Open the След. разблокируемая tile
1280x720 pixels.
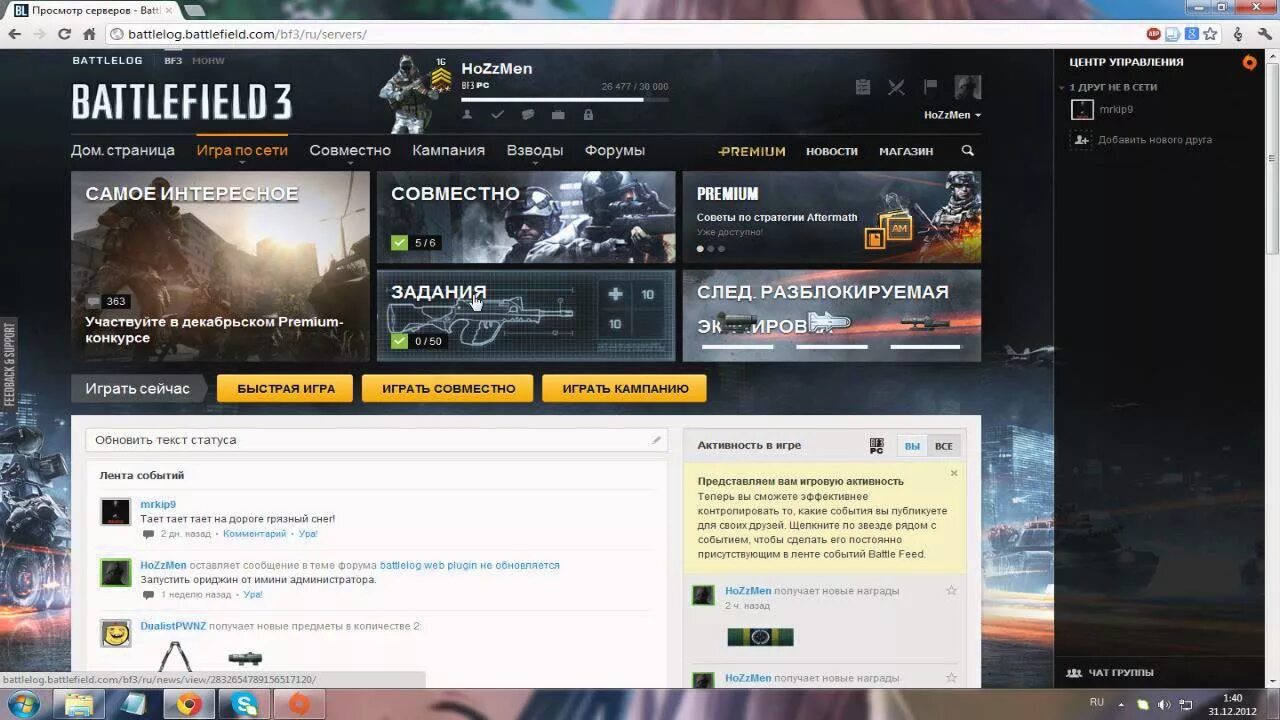[x=832, y=315]
